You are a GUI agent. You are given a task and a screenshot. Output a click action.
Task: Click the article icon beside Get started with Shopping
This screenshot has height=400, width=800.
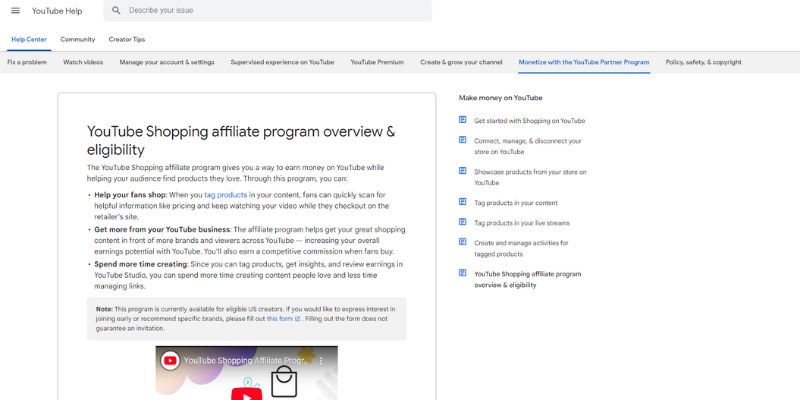pos(462,120)
